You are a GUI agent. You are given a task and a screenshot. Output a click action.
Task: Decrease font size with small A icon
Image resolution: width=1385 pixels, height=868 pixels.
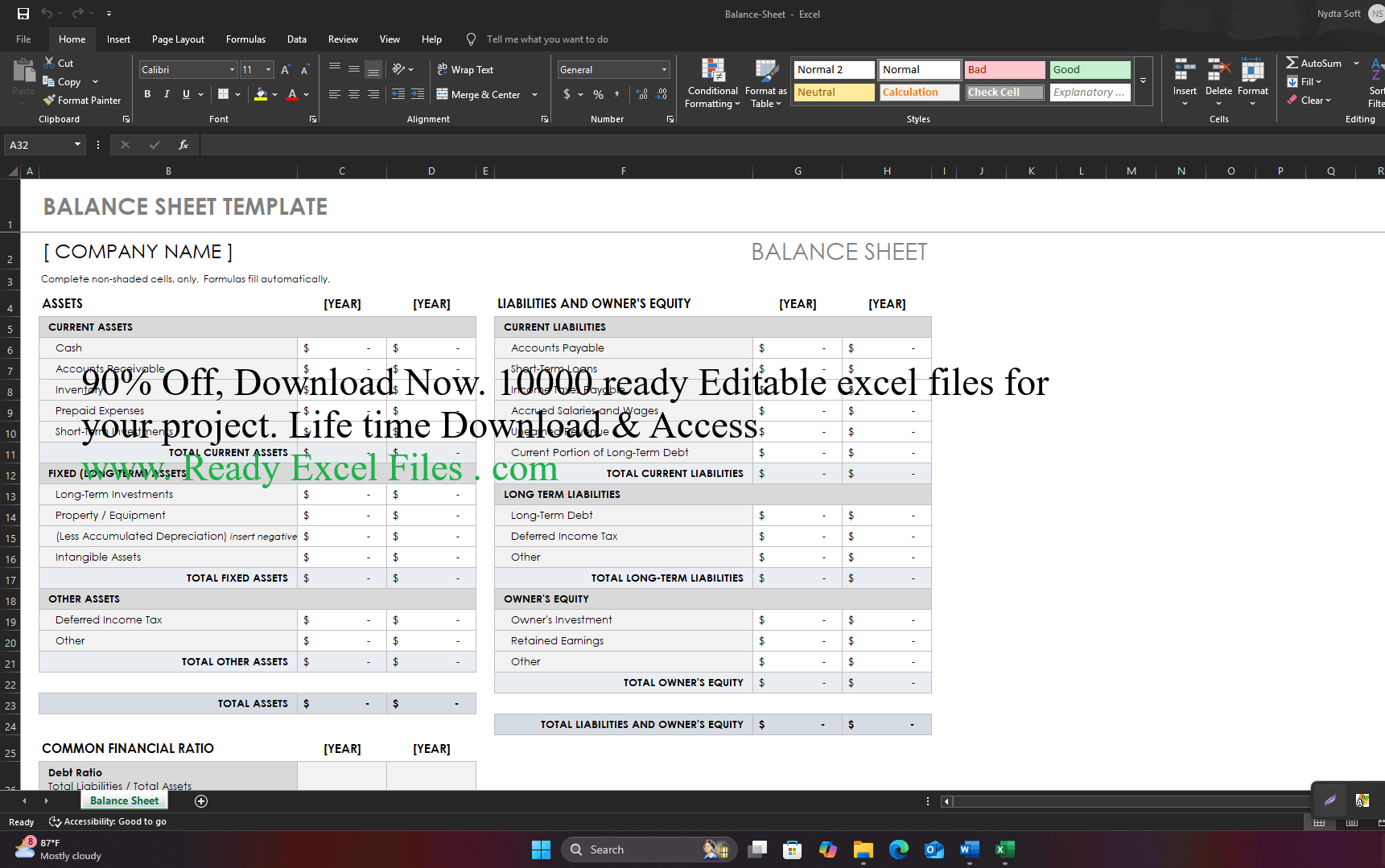305,70
